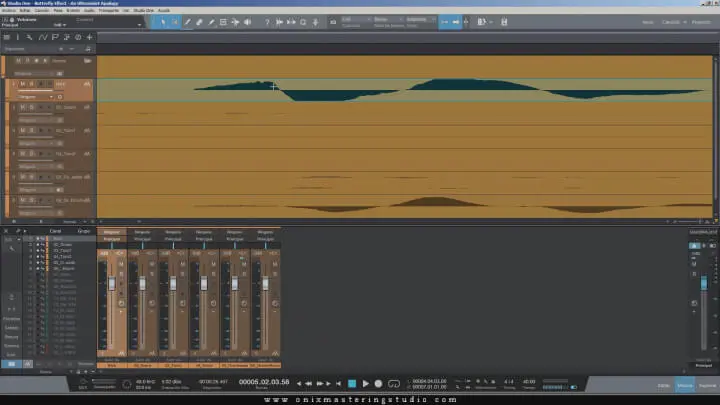
Task: Switch to the Mezcla view at the bottom right
Action: [685, 385]
